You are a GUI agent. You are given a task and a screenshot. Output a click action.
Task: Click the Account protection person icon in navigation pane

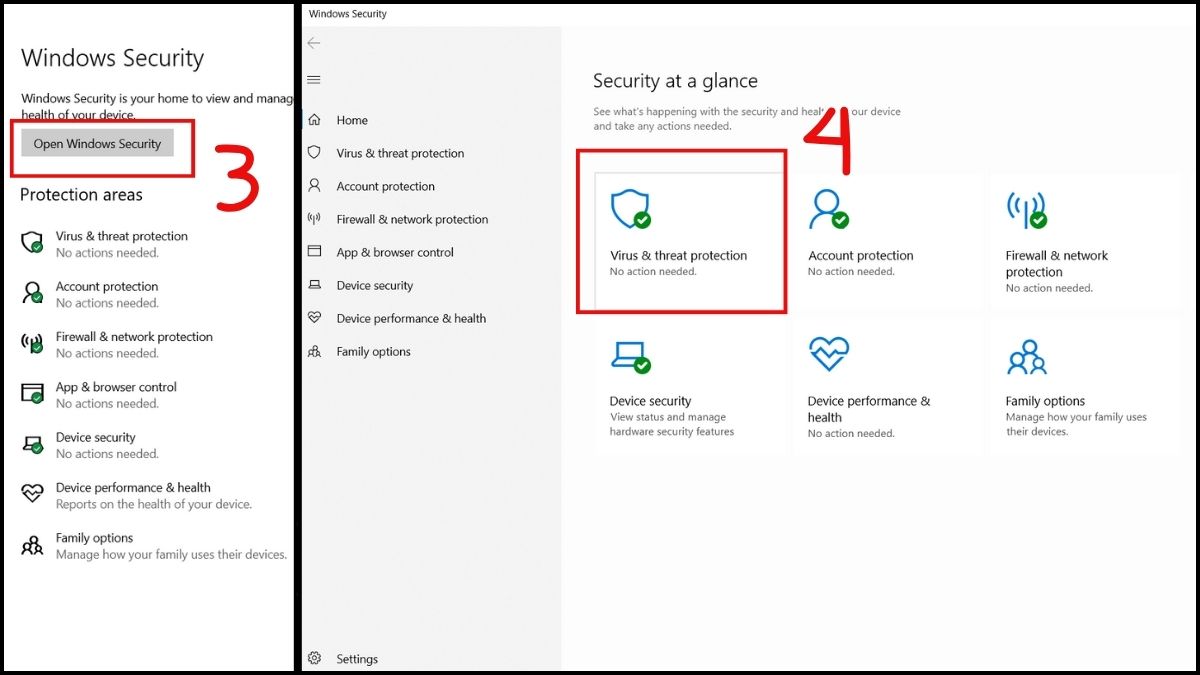[314, 186]
